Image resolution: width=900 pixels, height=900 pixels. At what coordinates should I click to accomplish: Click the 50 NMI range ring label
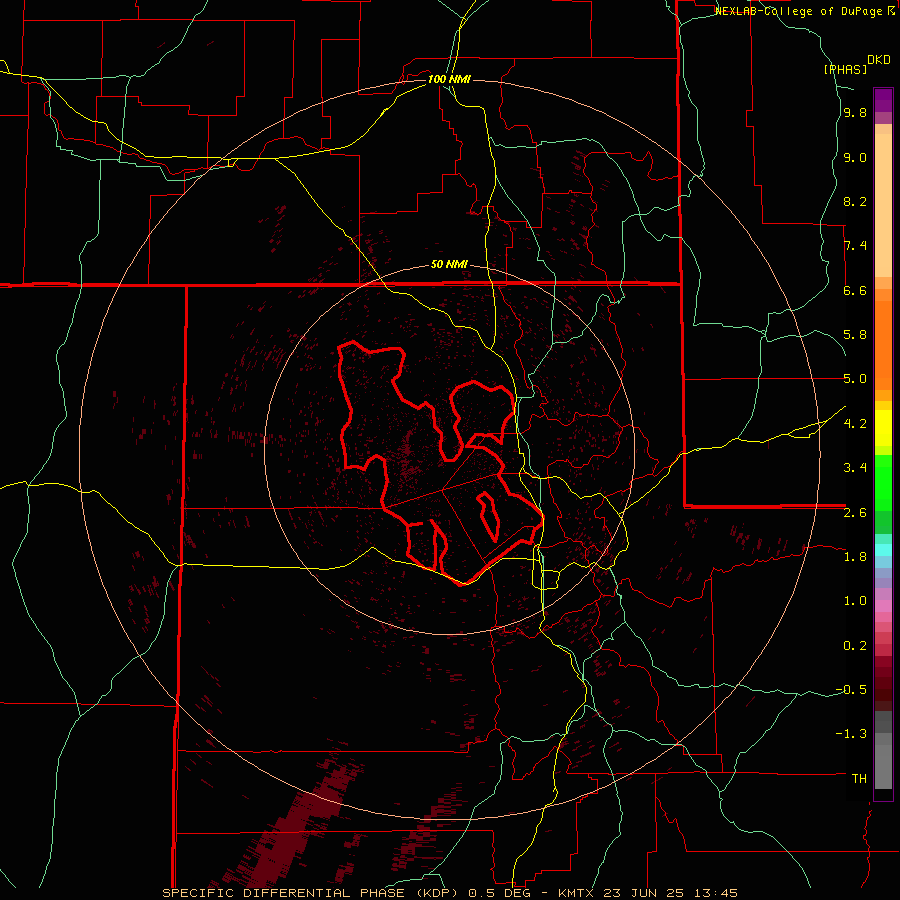click(x=449, y=265)
